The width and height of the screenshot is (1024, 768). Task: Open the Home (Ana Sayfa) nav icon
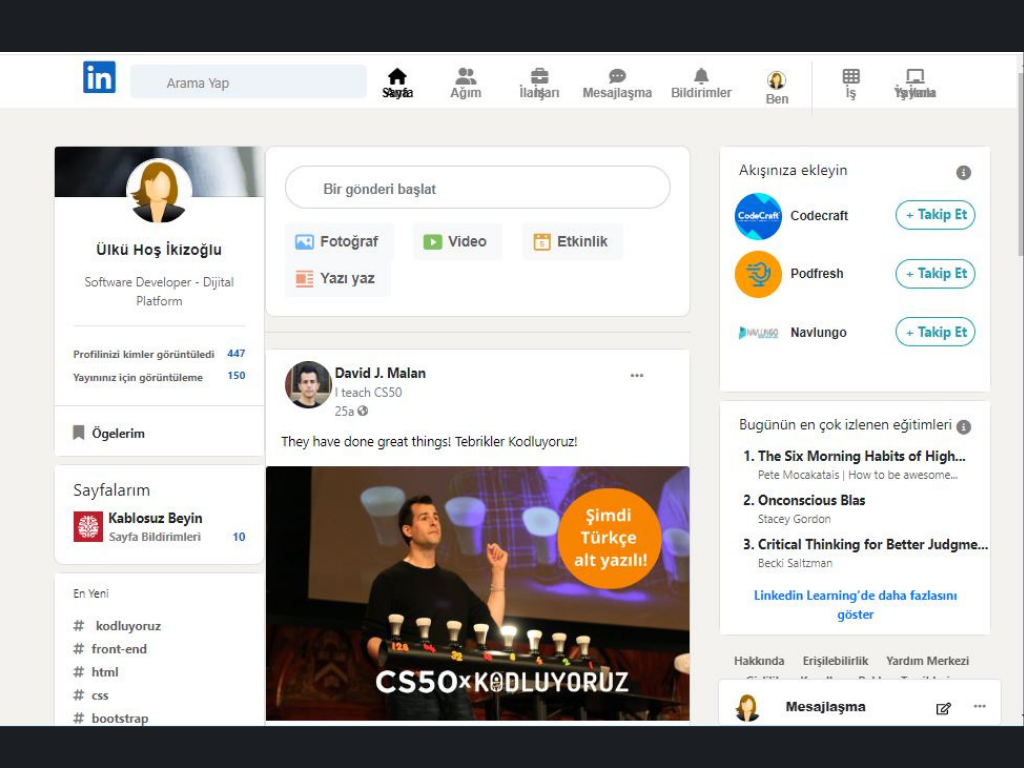tap(397, 76)
